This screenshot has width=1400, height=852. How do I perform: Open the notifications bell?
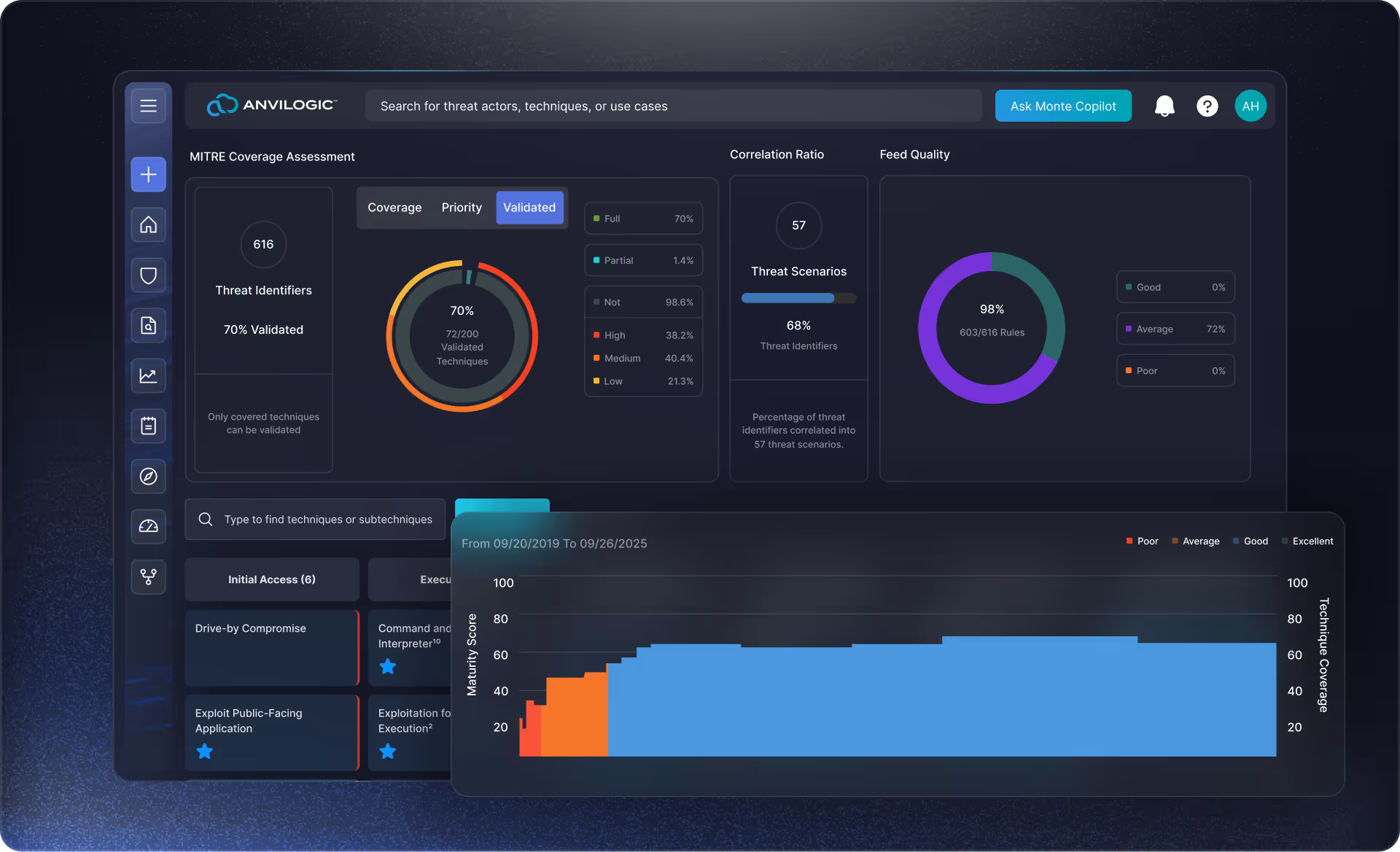click(x=1164, y=106)
